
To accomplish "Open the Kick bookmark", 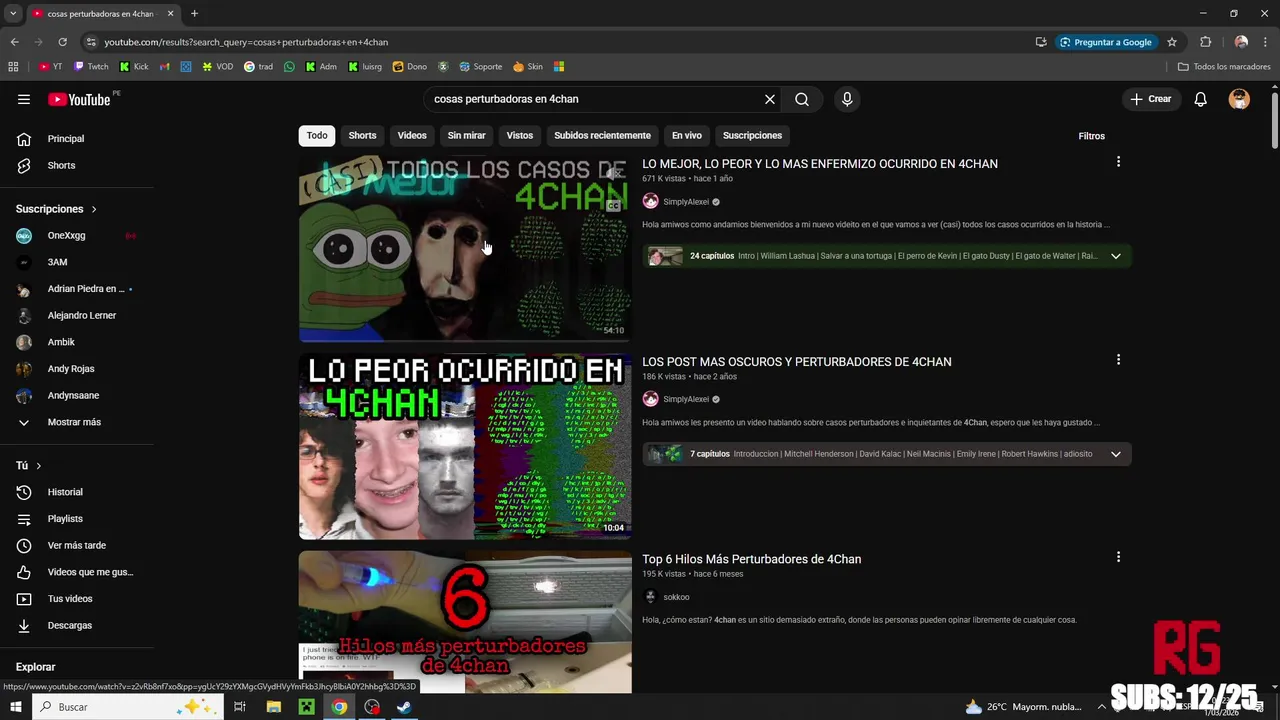I will [x=133, y=67].
